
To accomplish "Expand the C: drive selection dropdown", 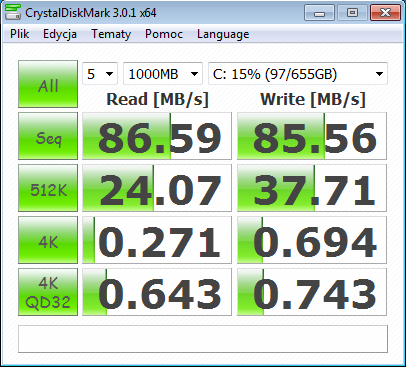I will click(x=298, y=74).
